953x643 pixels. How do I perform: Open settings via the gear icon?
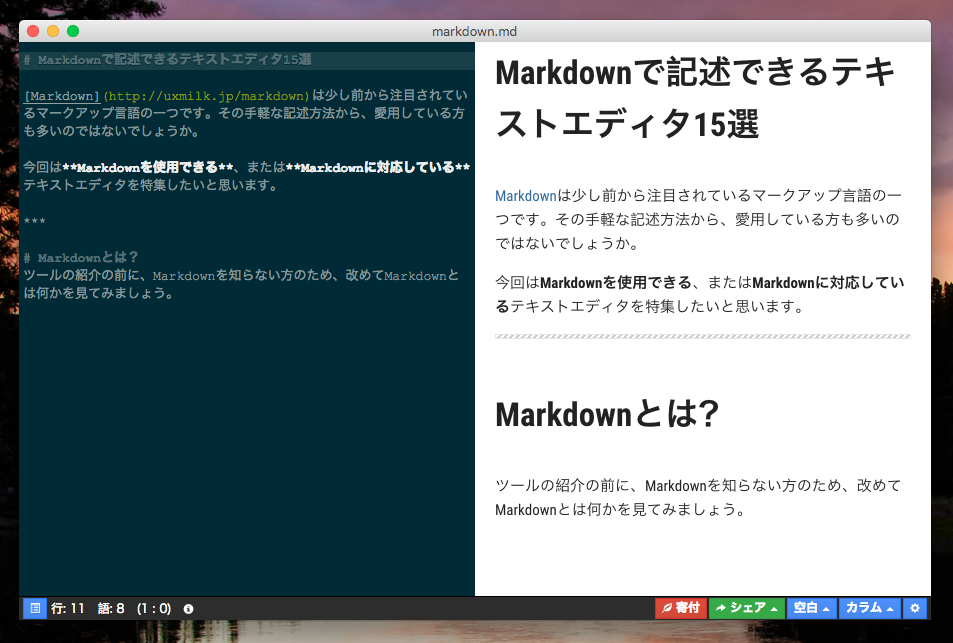tap(915, 608)
